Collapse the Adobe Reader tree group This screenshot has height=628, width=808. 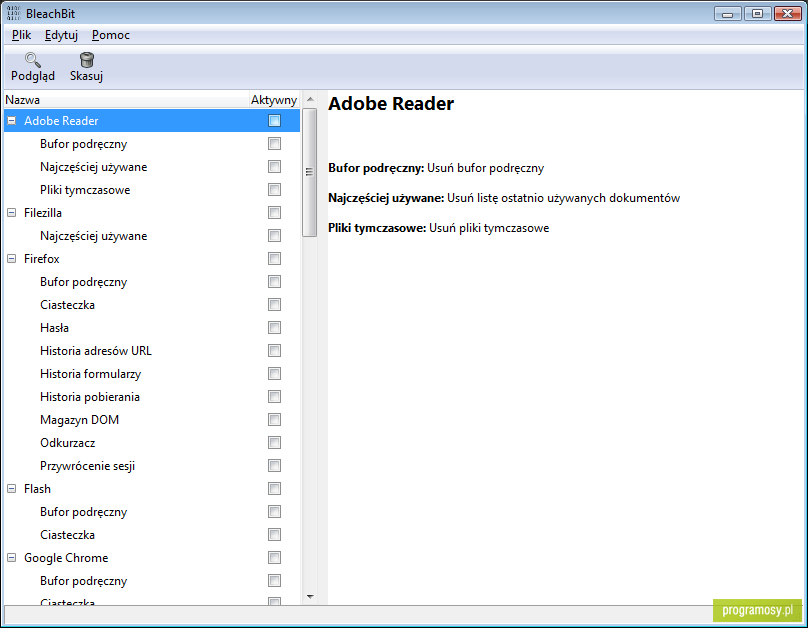(11, 121)
